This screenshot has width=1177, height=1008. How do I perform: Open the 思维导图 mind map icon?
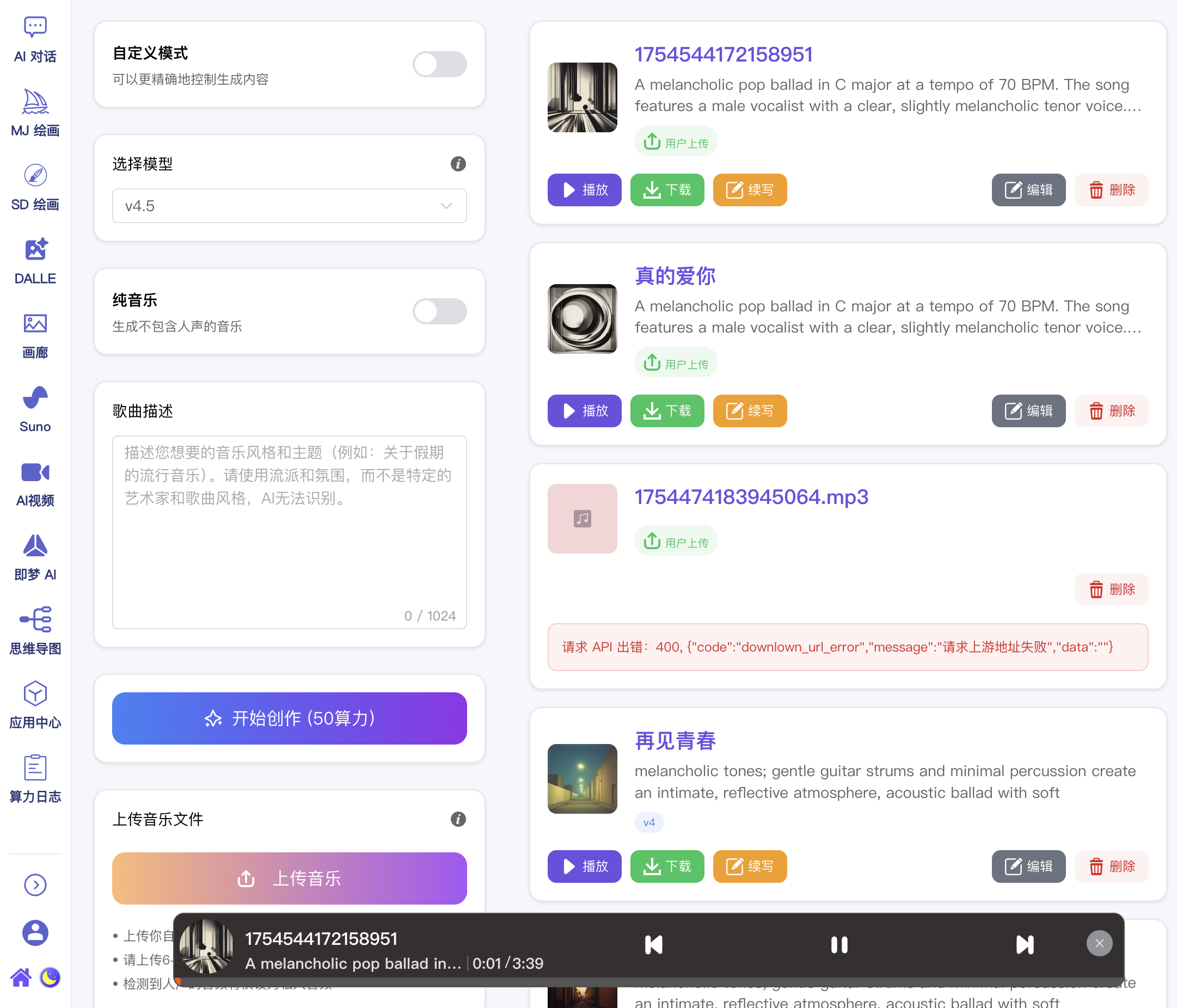pyautogui.click(x=35, y=620)
